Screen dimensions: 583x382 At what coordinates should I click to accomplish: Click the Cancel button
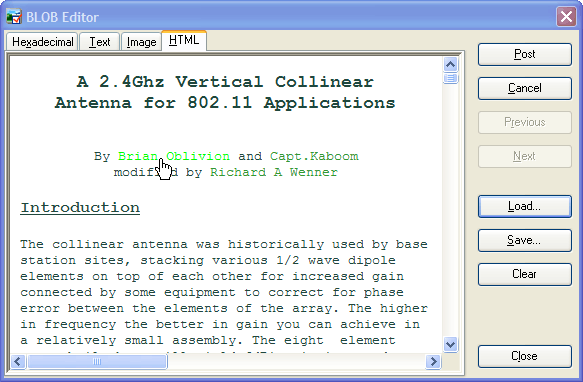525,88
